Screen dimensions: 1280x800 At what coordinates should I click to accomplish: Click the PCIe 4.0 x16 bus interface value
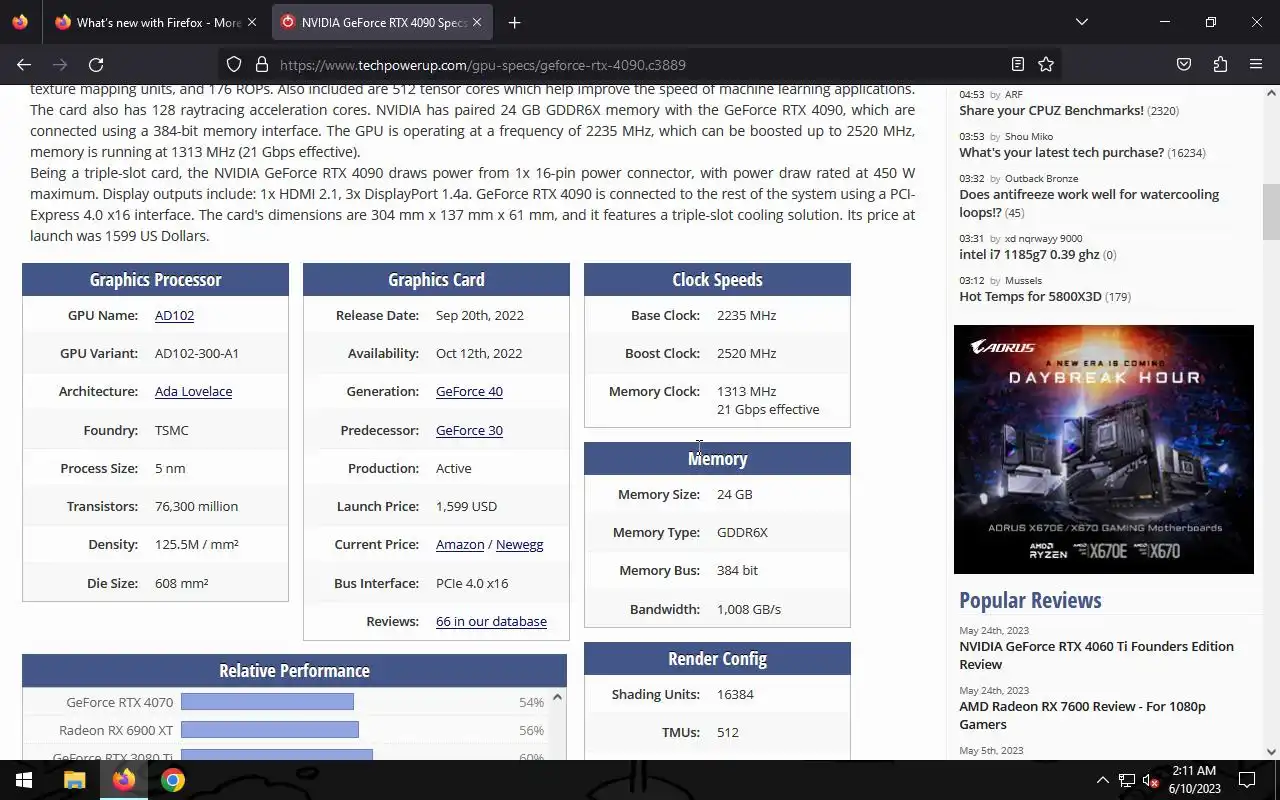(472, 583)
